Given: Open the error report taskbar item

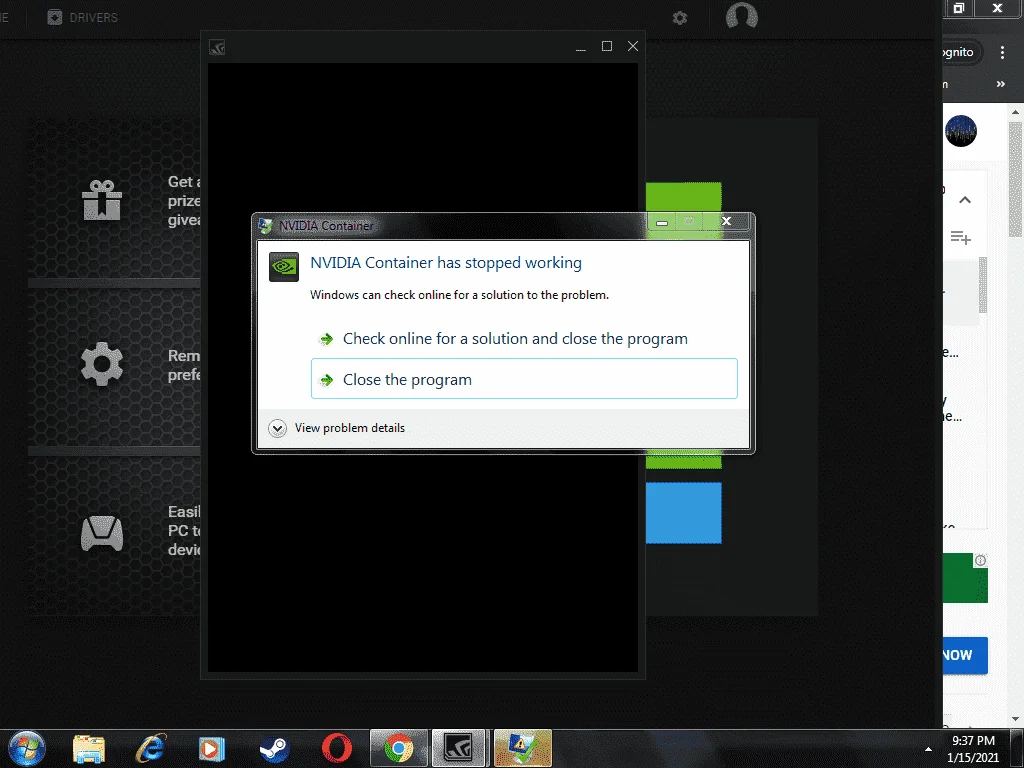Looking at the screenshot, I should tap(522, 748).
